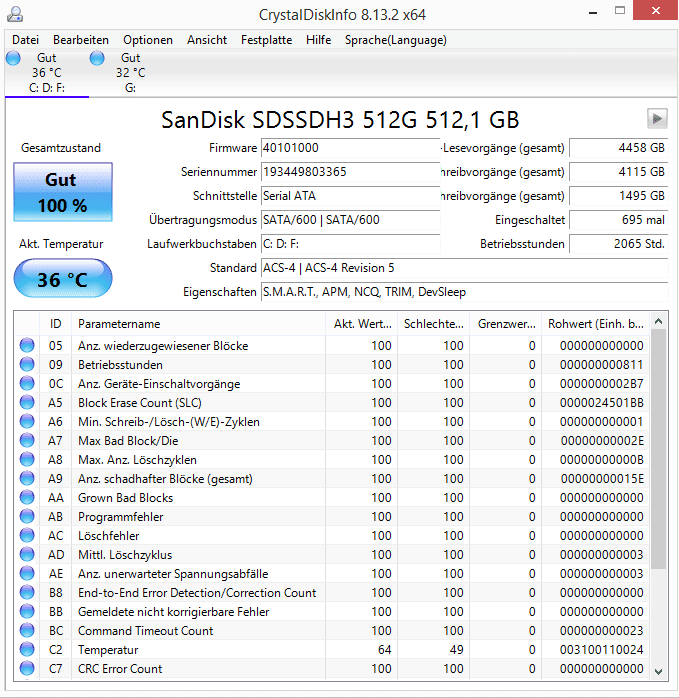Image resolution: width=679 pixels, height=698 pixels.
Task: Click status orb for Löschfehler
Action: [27, 535]
